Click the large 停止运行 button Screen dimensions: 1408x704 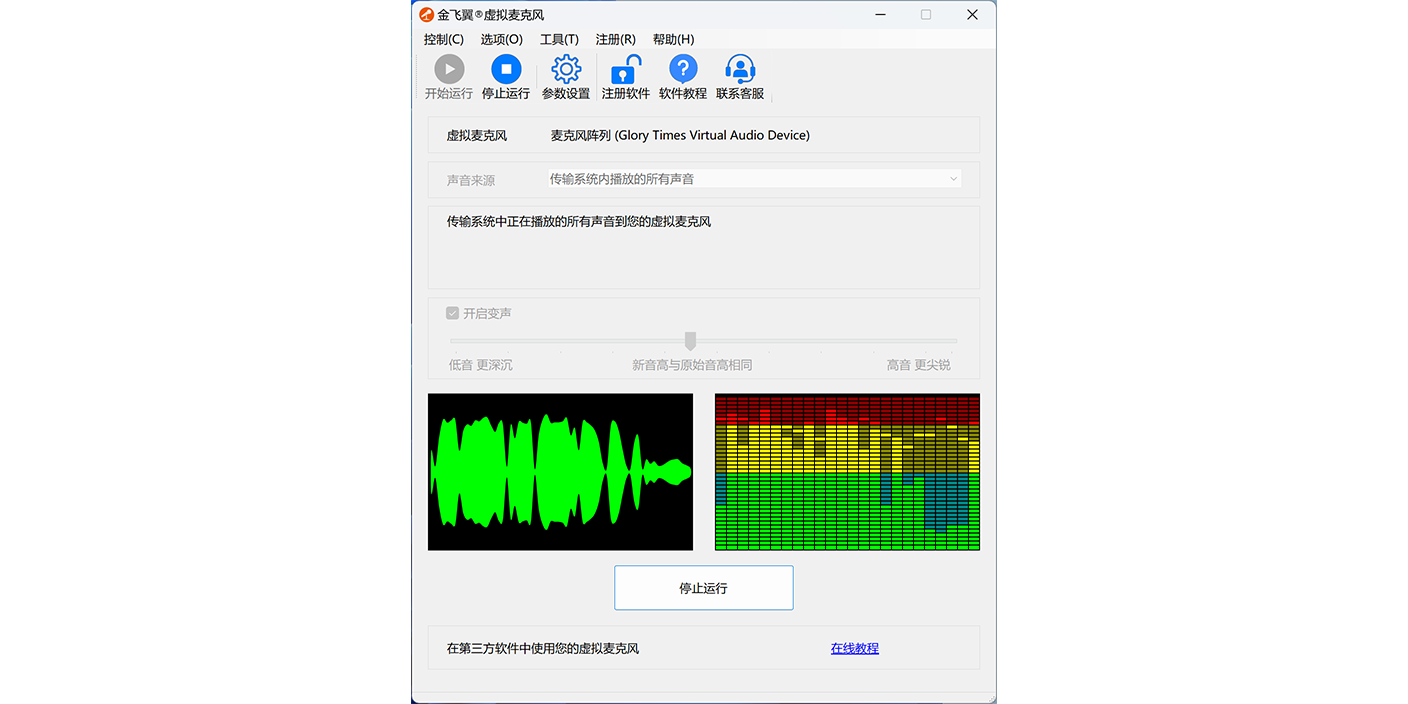[703, 588]
